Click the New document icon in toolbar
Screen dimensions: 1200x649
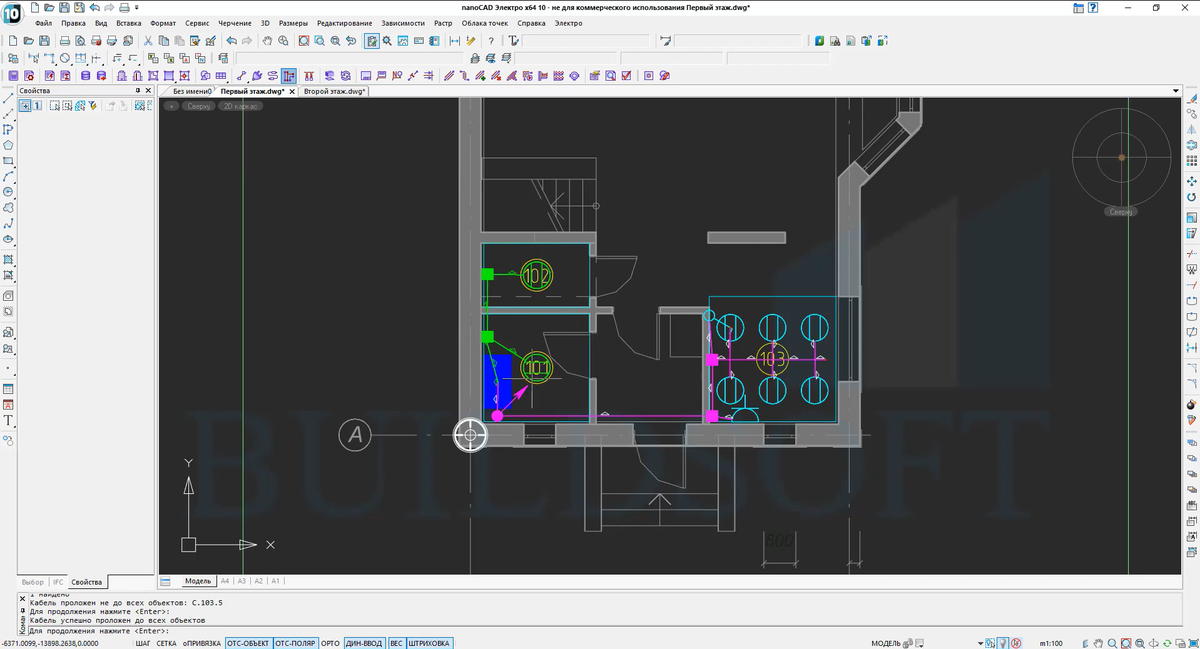click(x=13, y=41)
